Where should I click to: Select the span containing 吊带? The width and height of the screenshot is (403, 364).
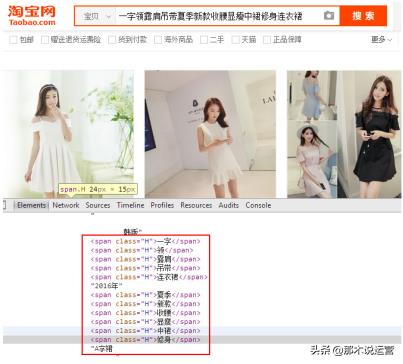(146, 268)
